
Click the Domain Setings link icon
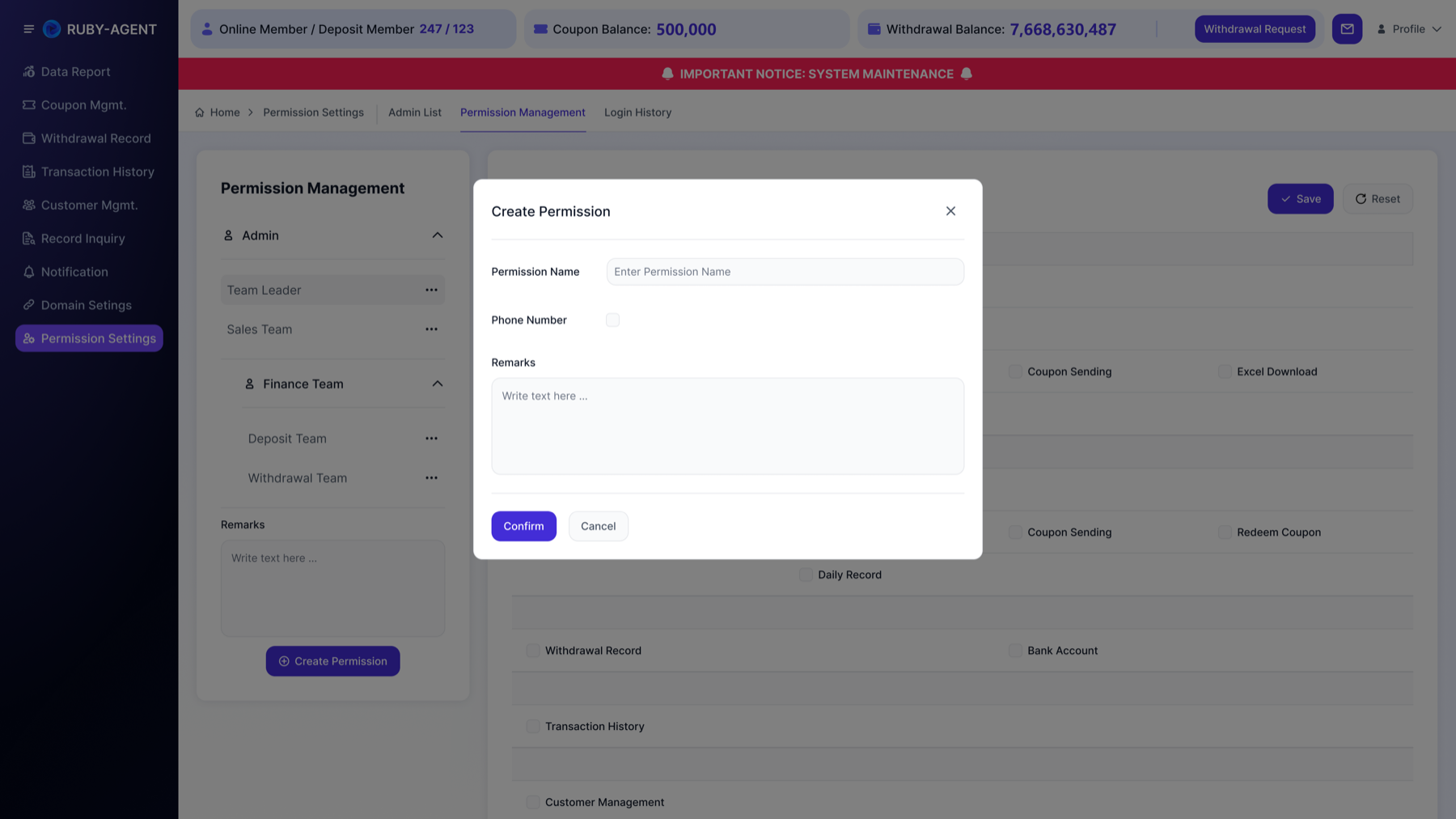tap(29, 304)
